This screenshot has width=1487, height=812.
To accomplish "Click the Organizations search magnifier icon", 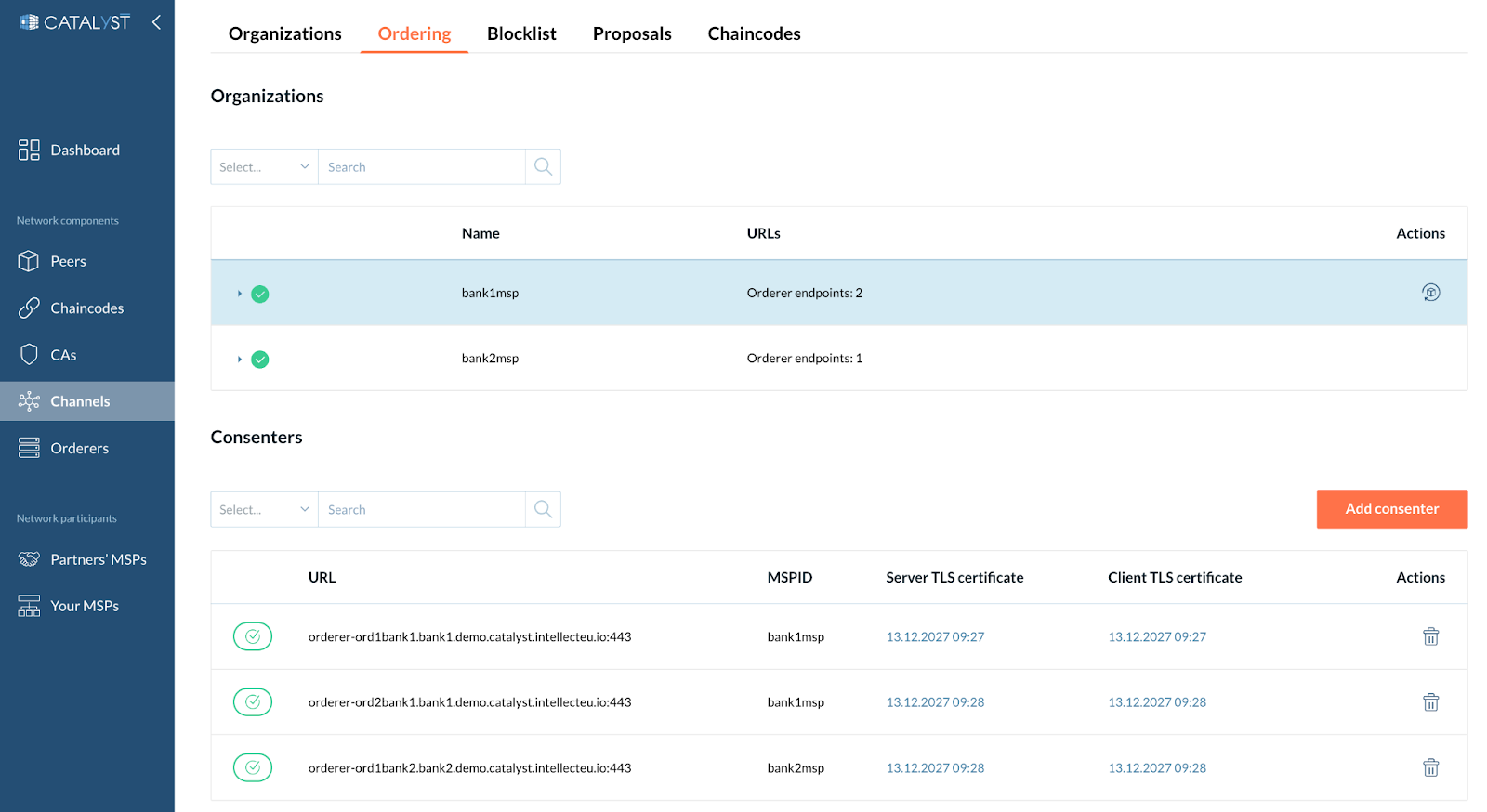I will [x=543, y=167].
